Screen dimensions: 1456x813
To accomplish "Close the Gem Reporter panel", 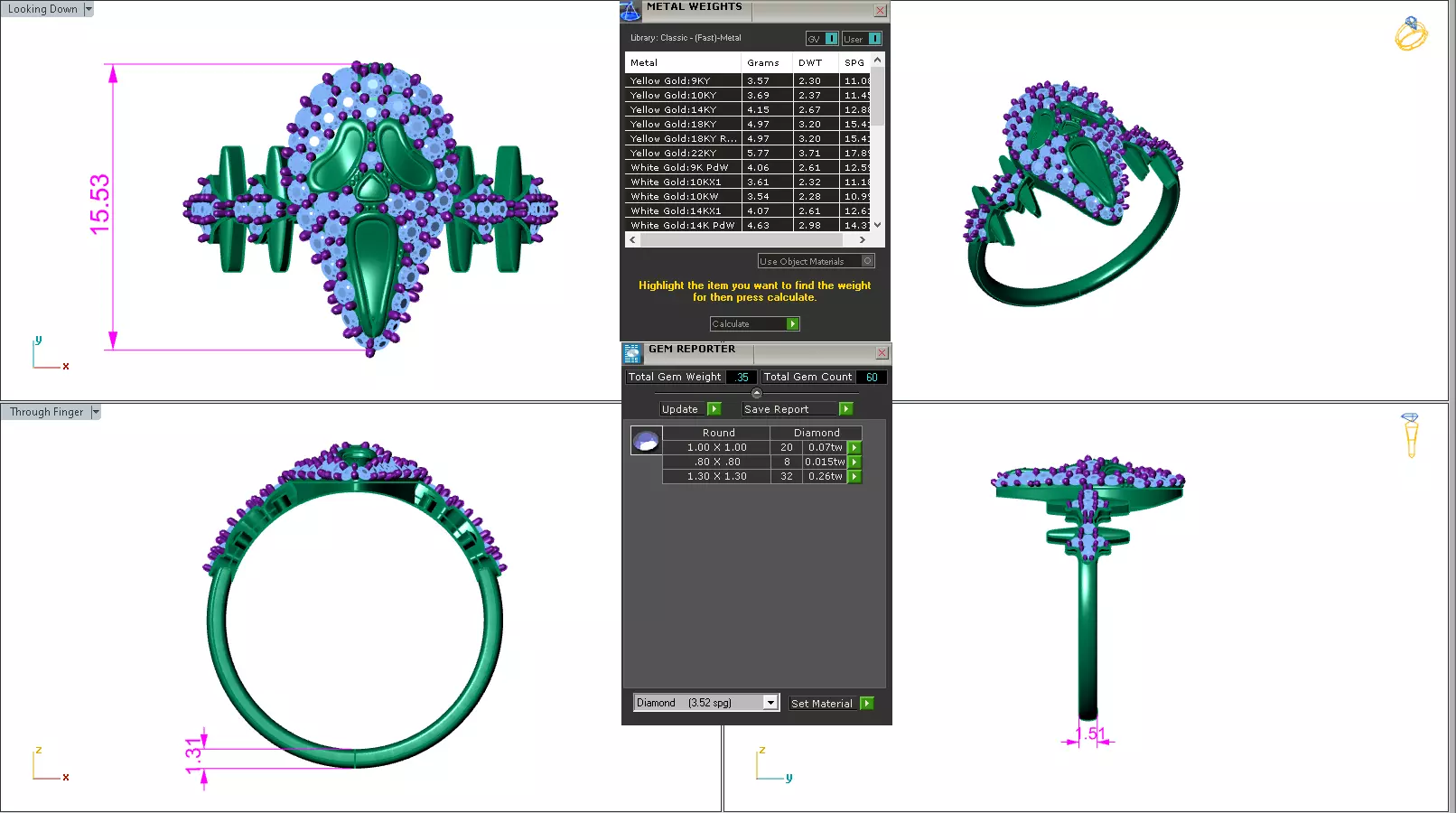I will coord(882,353).
